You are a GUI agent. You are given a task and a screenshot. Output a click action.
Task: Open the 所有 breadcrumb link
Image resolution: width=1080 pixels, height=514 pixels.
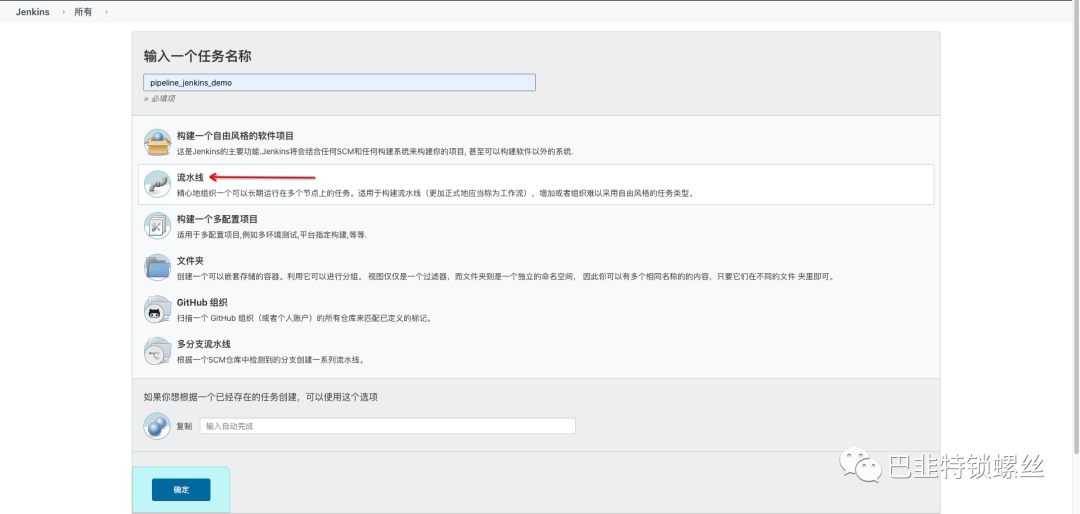83,12
